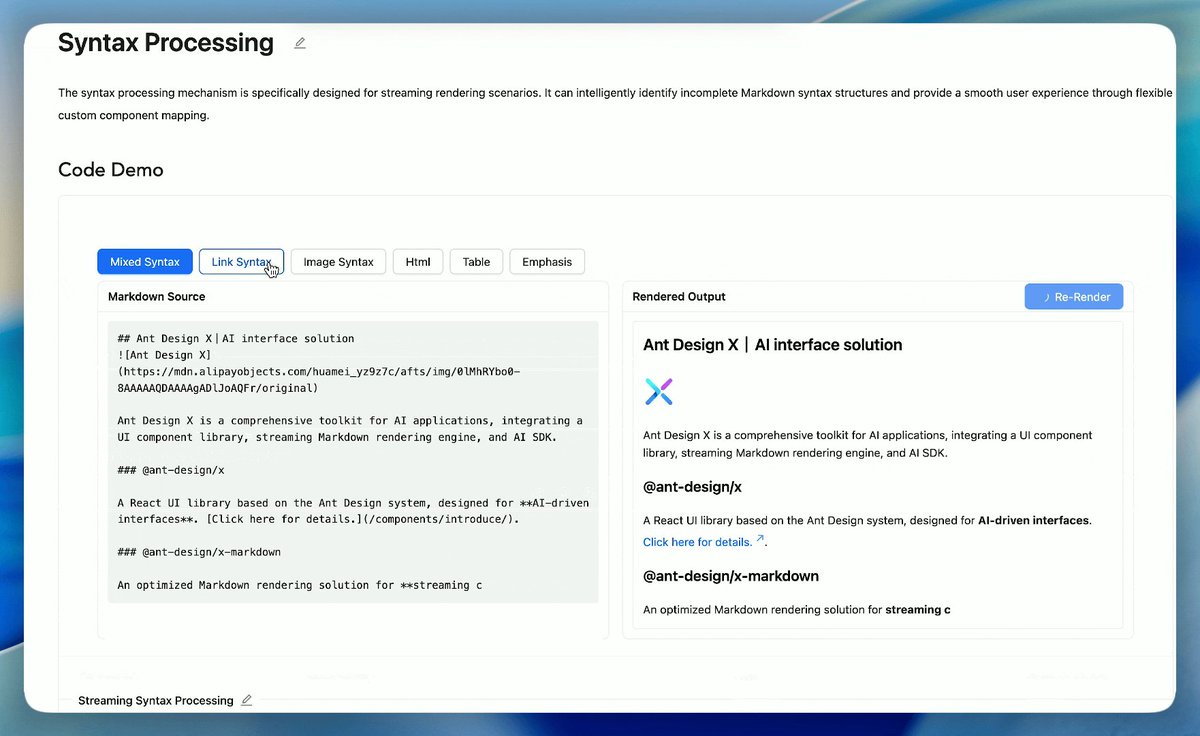This screenshot has height=736, width=1200.
Task: Click the Code Demo heading
Action: pos(111,170)
